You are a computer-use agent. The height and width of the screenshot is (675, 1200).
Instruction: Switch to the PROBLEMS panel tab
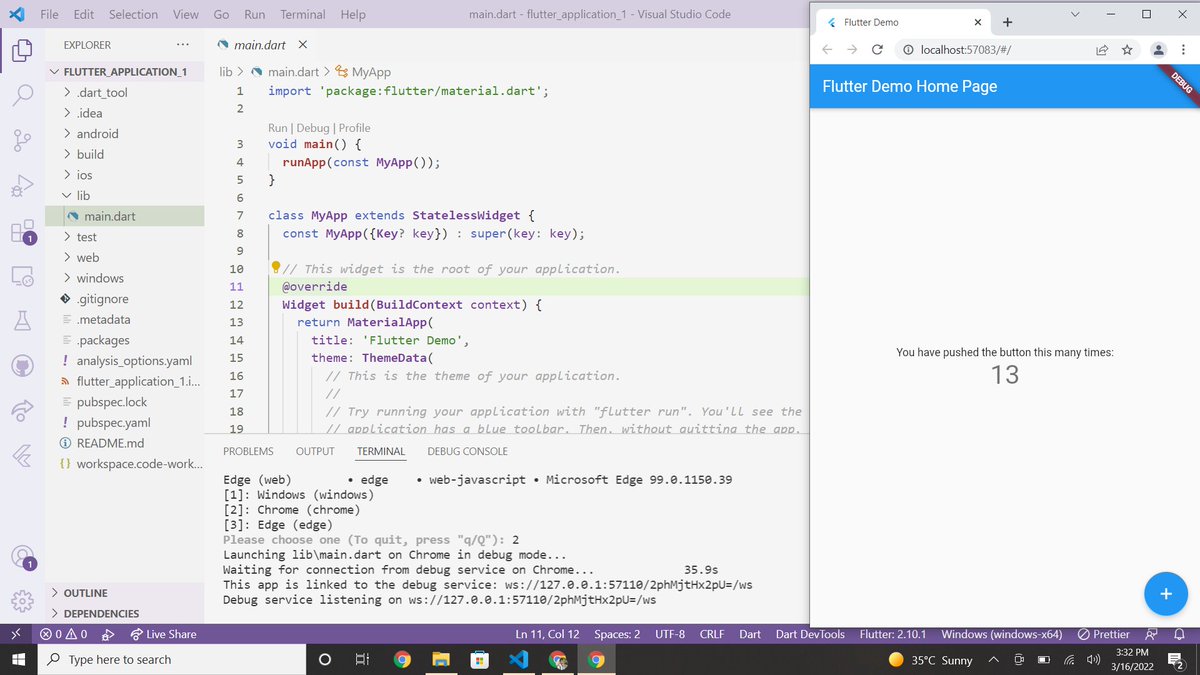[x=248, y=451]
